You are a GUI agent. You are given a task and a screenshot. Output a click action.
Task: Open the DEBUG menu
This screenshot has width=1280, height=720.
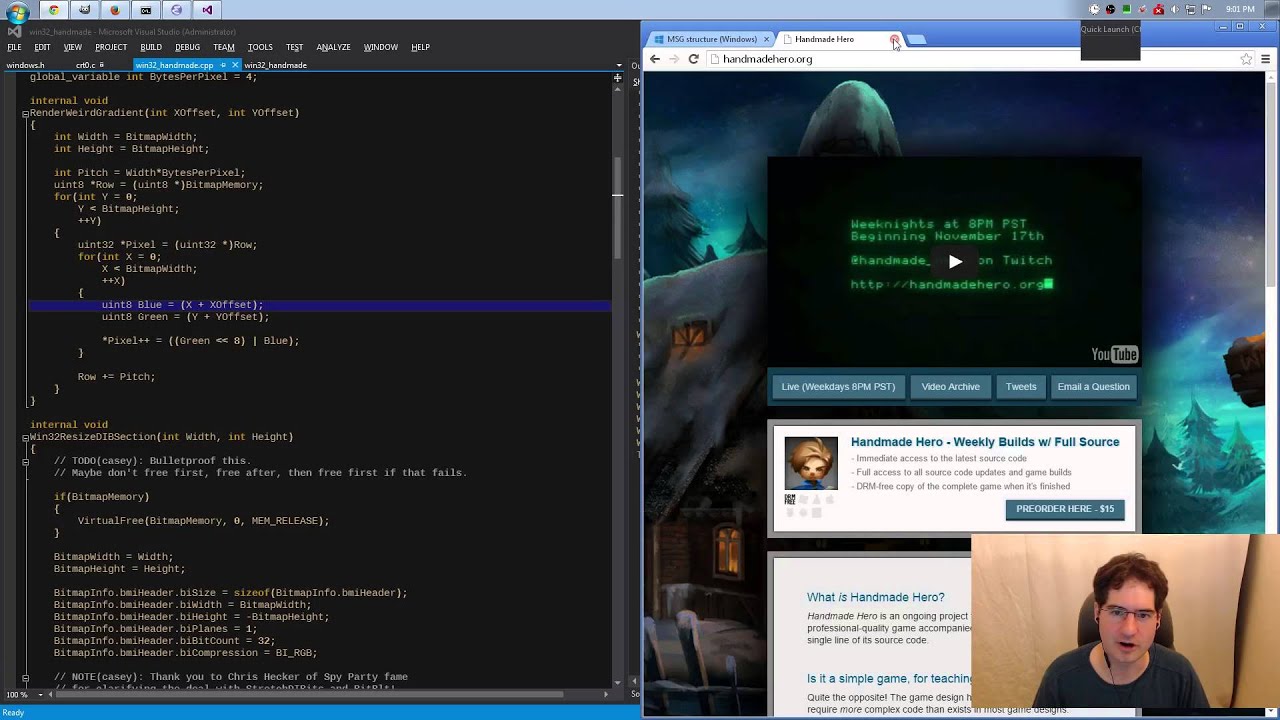187,47
